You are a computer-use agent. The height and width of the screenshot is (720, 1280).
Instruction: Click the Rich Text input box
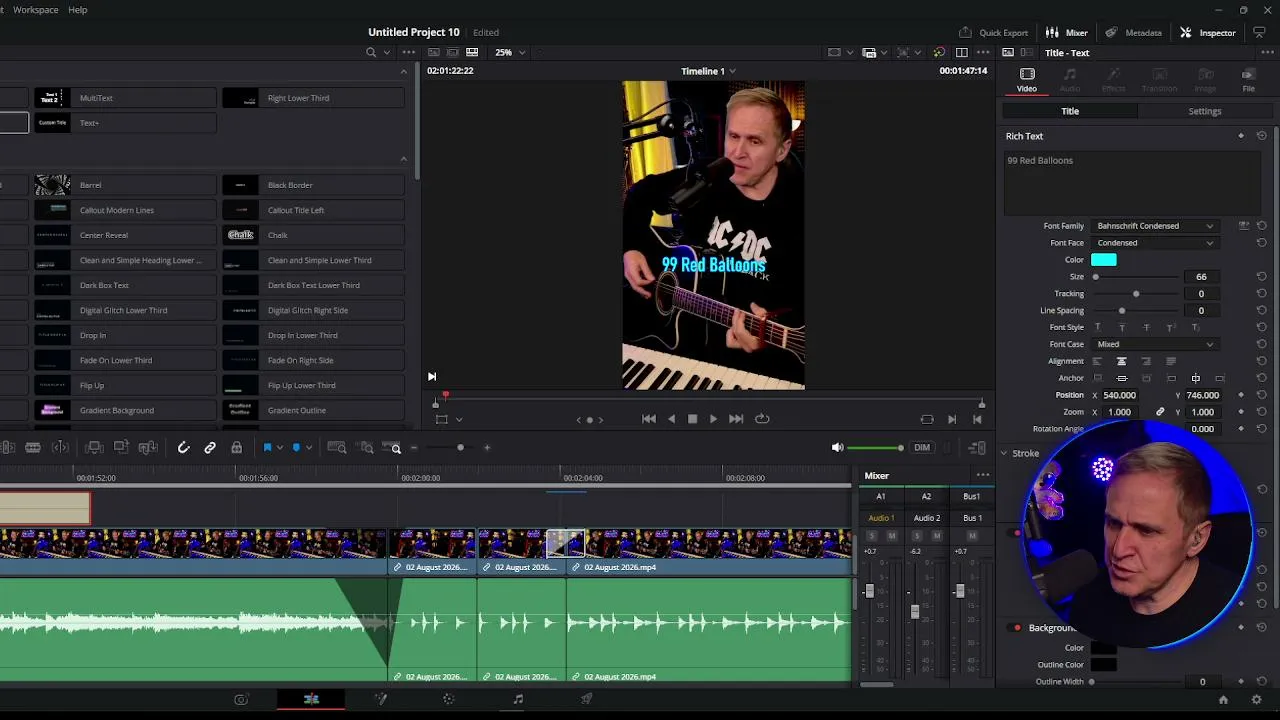(1132, 182)
